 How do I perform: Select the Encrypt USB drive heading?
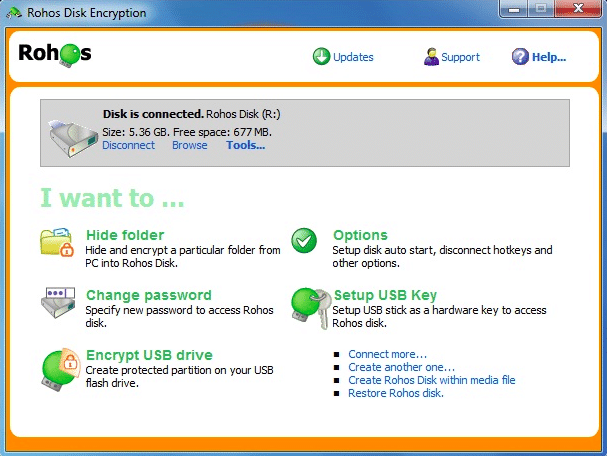149,355
